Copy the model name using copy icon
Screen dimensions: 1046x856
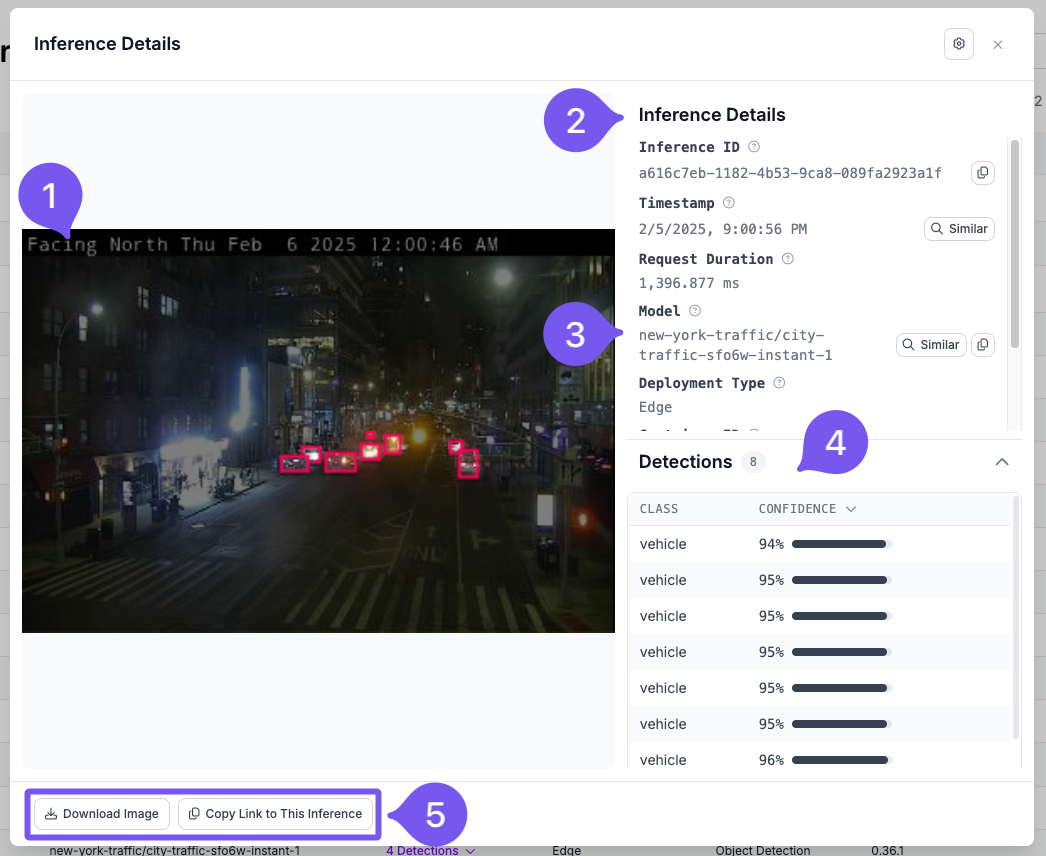pos(982,345)
